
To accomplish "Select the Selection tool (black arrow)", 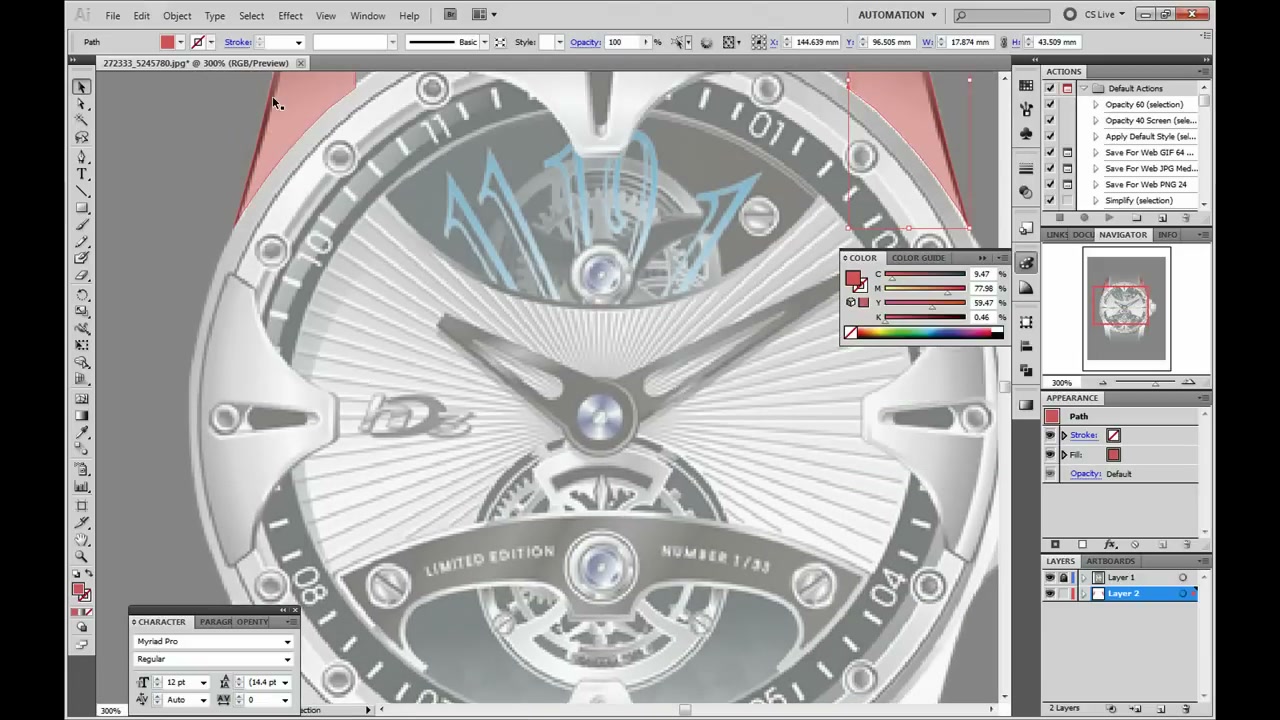I will click(82, 87).
